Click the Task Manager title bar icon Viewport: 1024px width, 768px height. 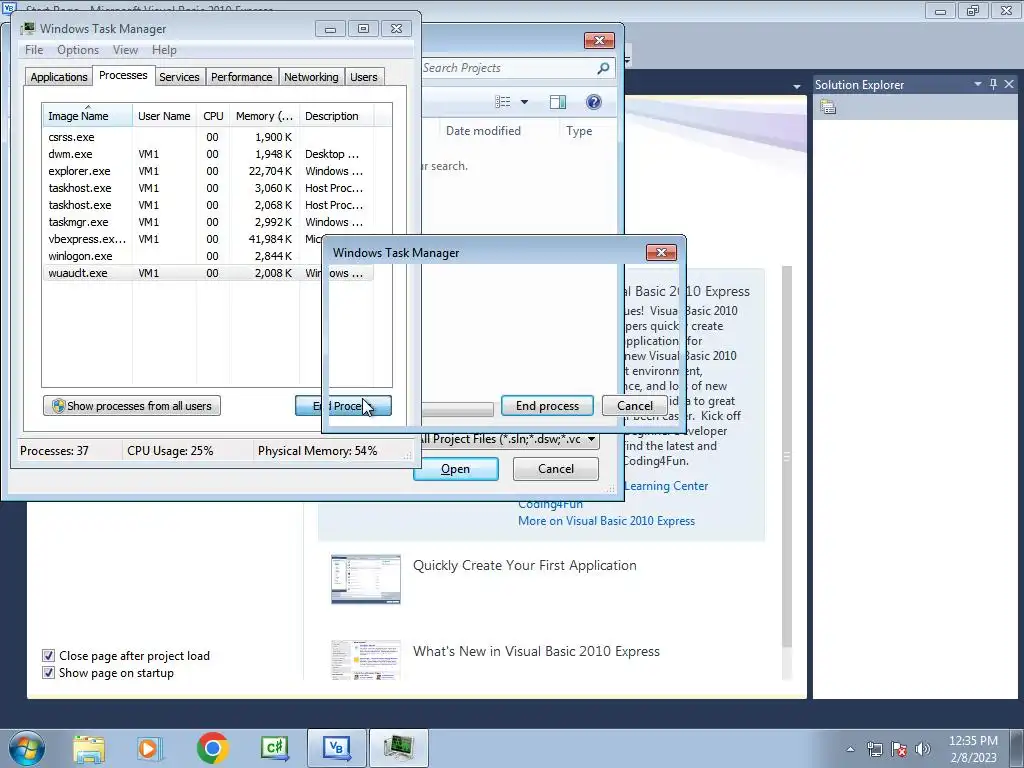(27, 29)
